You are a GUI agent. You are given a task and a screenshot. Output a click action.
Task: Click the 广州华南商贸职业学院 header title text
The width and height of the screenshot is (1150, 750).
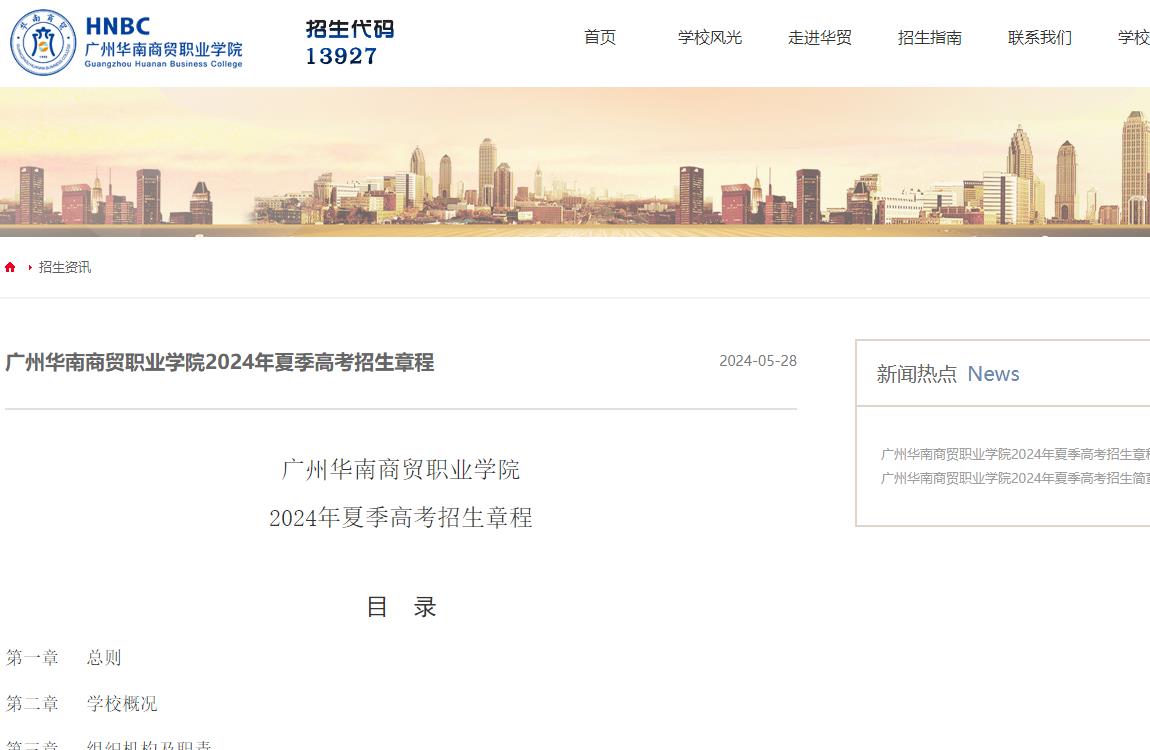point(164,49)
